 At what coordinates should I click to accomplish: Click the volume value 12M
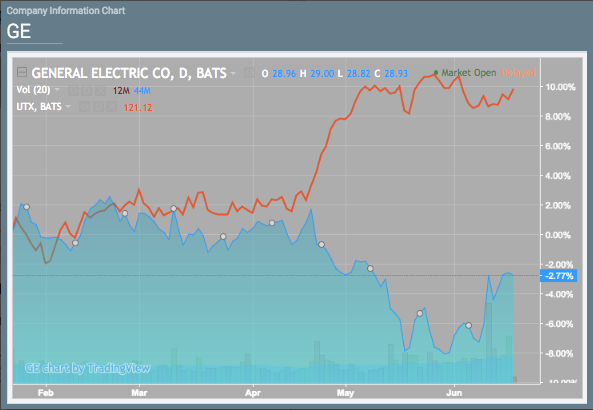(121, 91)
